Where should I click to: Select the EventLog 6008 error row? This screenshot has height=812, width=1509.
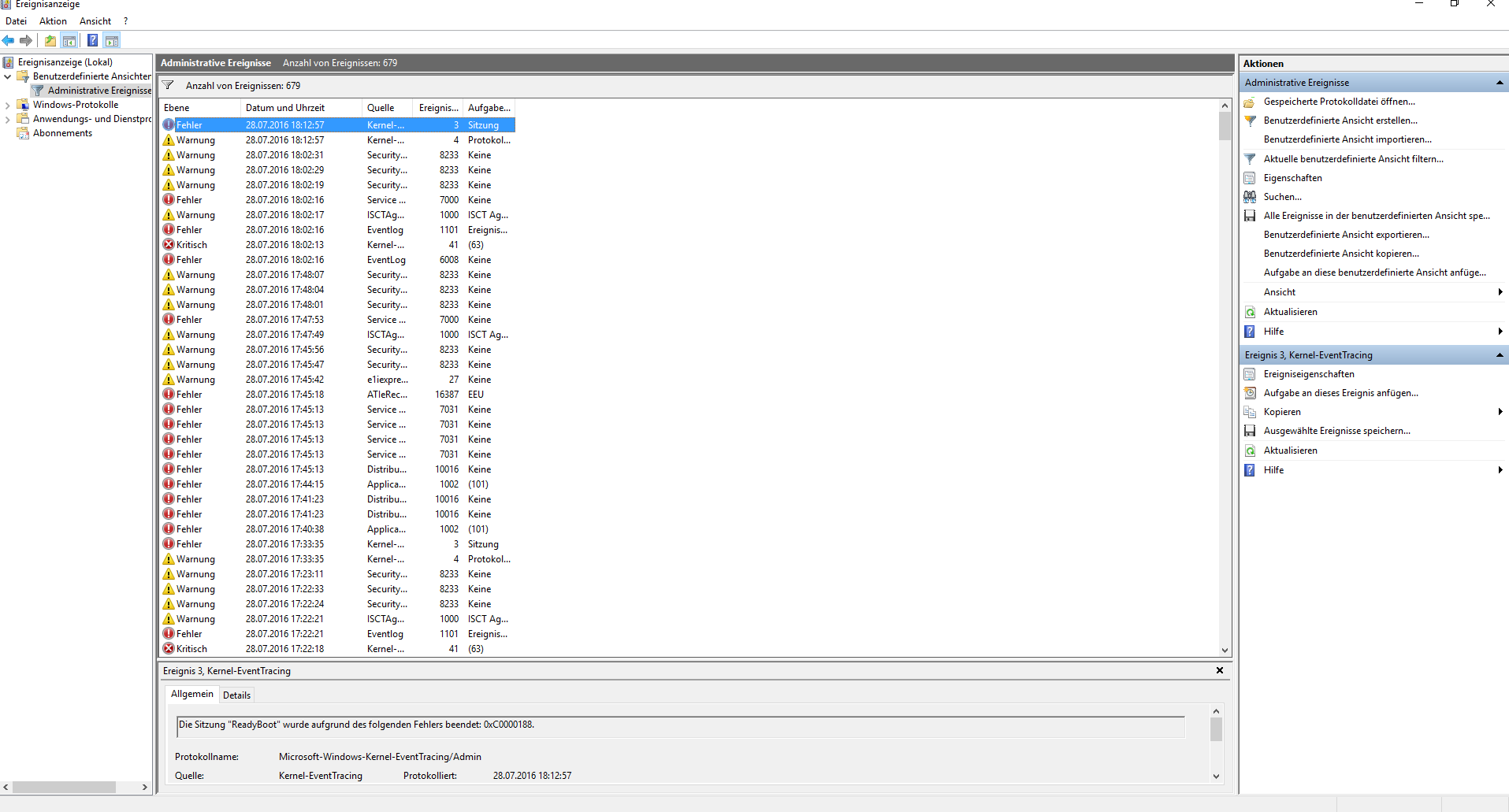coord(338,260)
